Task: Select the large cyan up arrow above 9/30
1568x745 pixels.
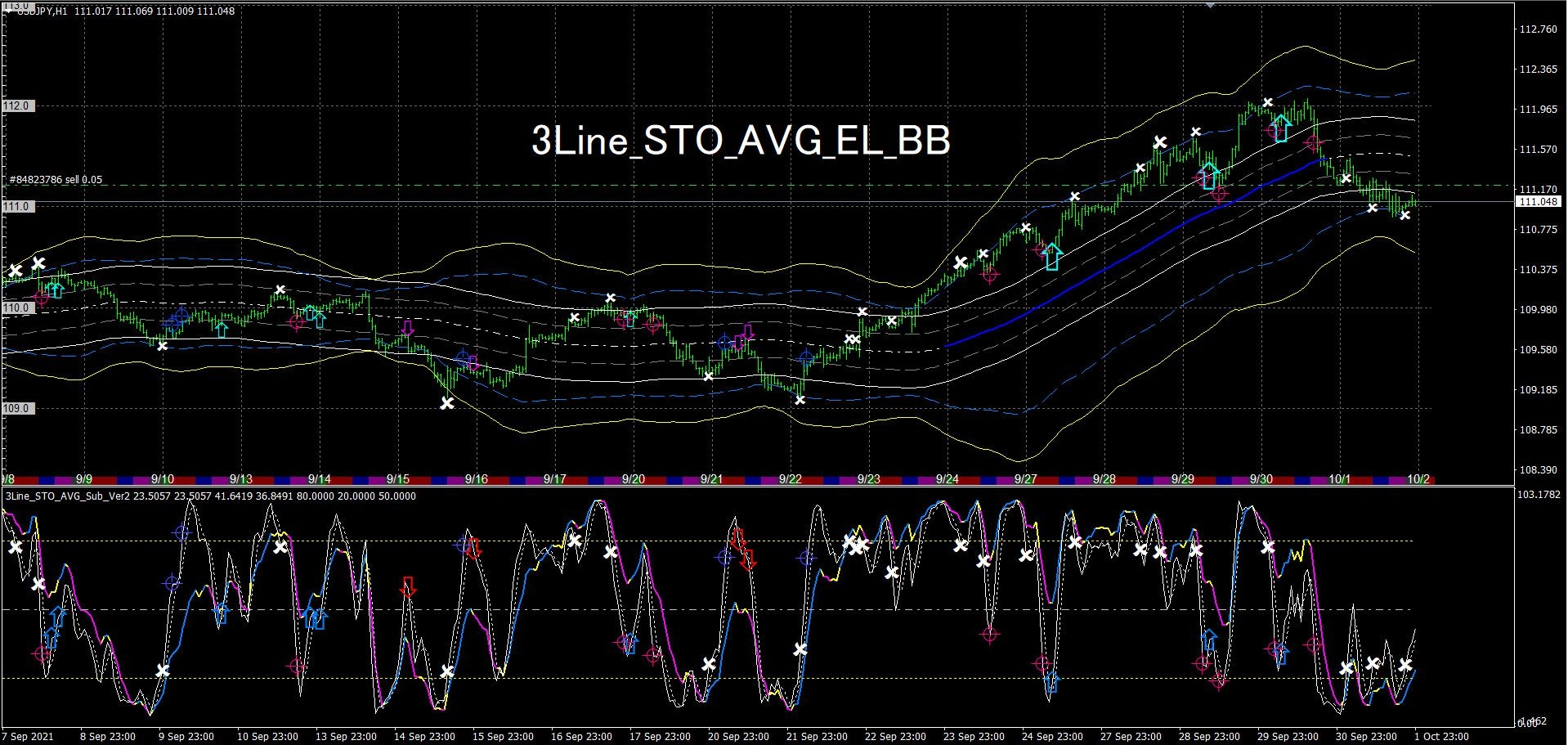Action: click(x=1281, y=128)
